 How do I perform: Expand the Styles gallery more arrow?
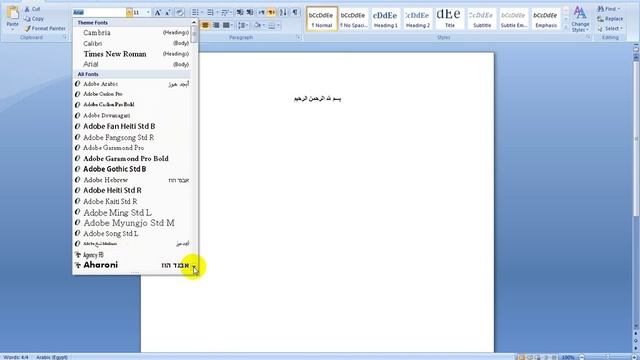(566, 28)
